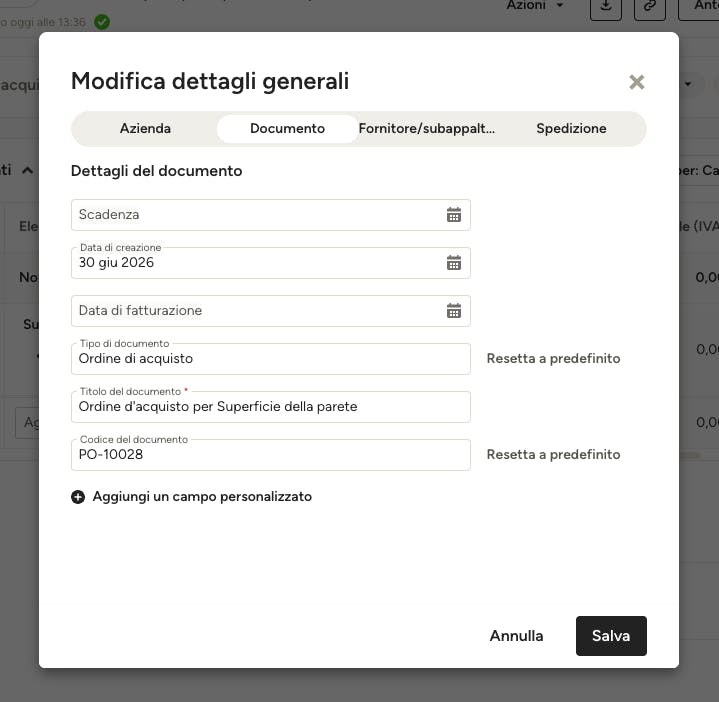
Task: Reset Codice del documento to default
Action: 553,454
